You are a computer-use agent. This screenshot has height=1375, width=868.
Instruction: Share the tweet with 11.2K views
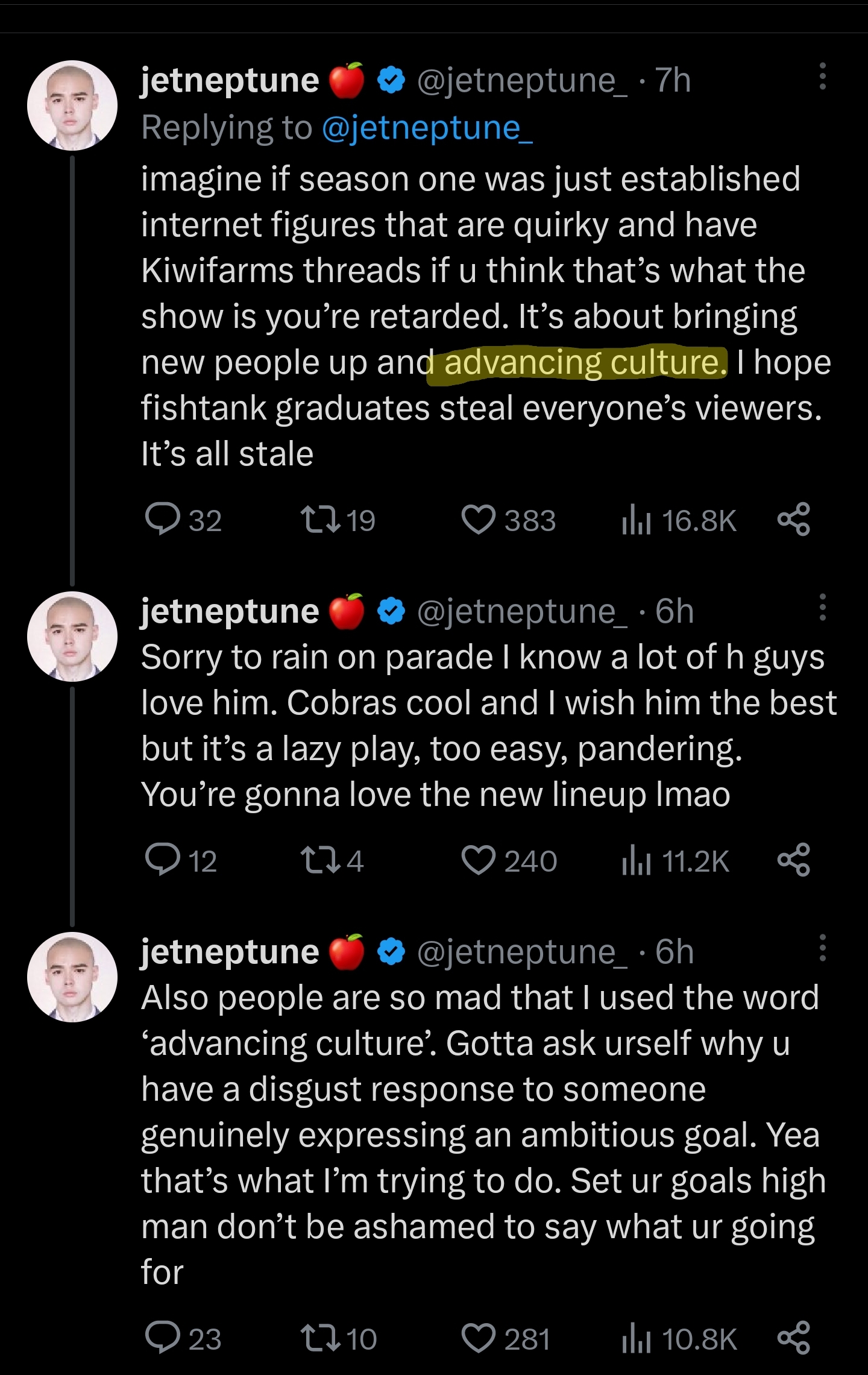click(x=793, y=860)
